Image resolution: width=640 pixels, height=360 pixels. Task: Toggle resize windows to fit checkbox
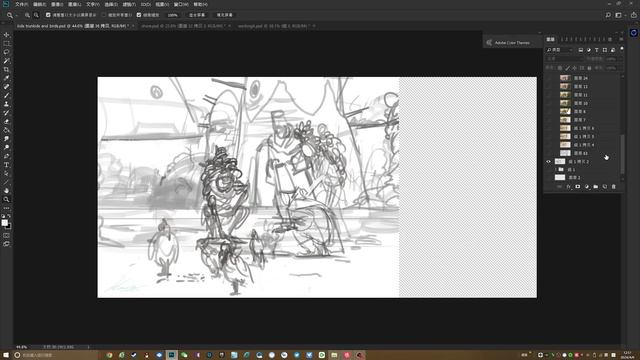tap(48, 15)
